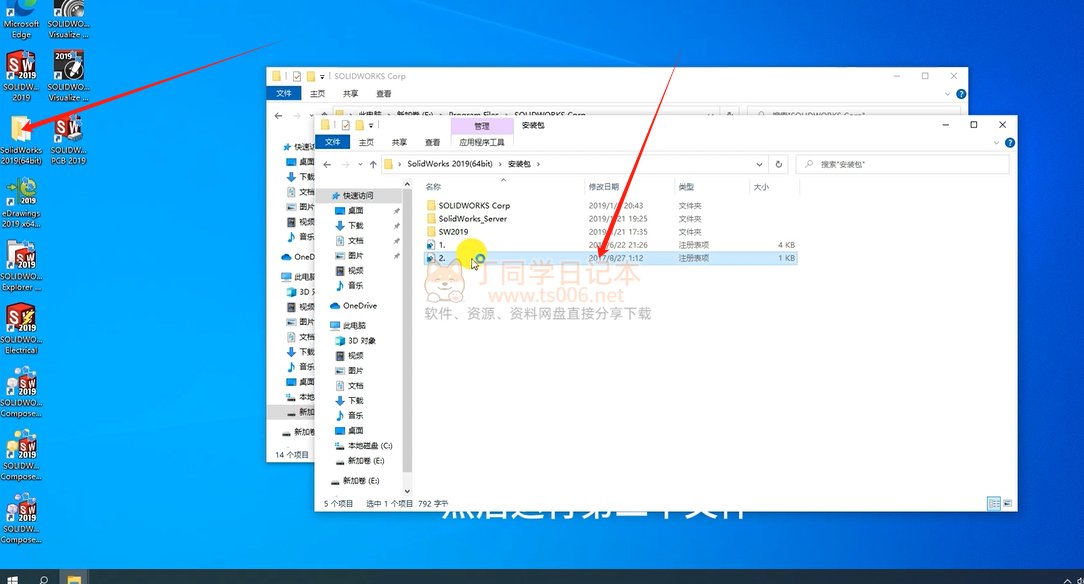Viewport: 1084px width, 584px height.
Task: Unpin 图片 from quick access pin icon
Action: click(396, 256)
